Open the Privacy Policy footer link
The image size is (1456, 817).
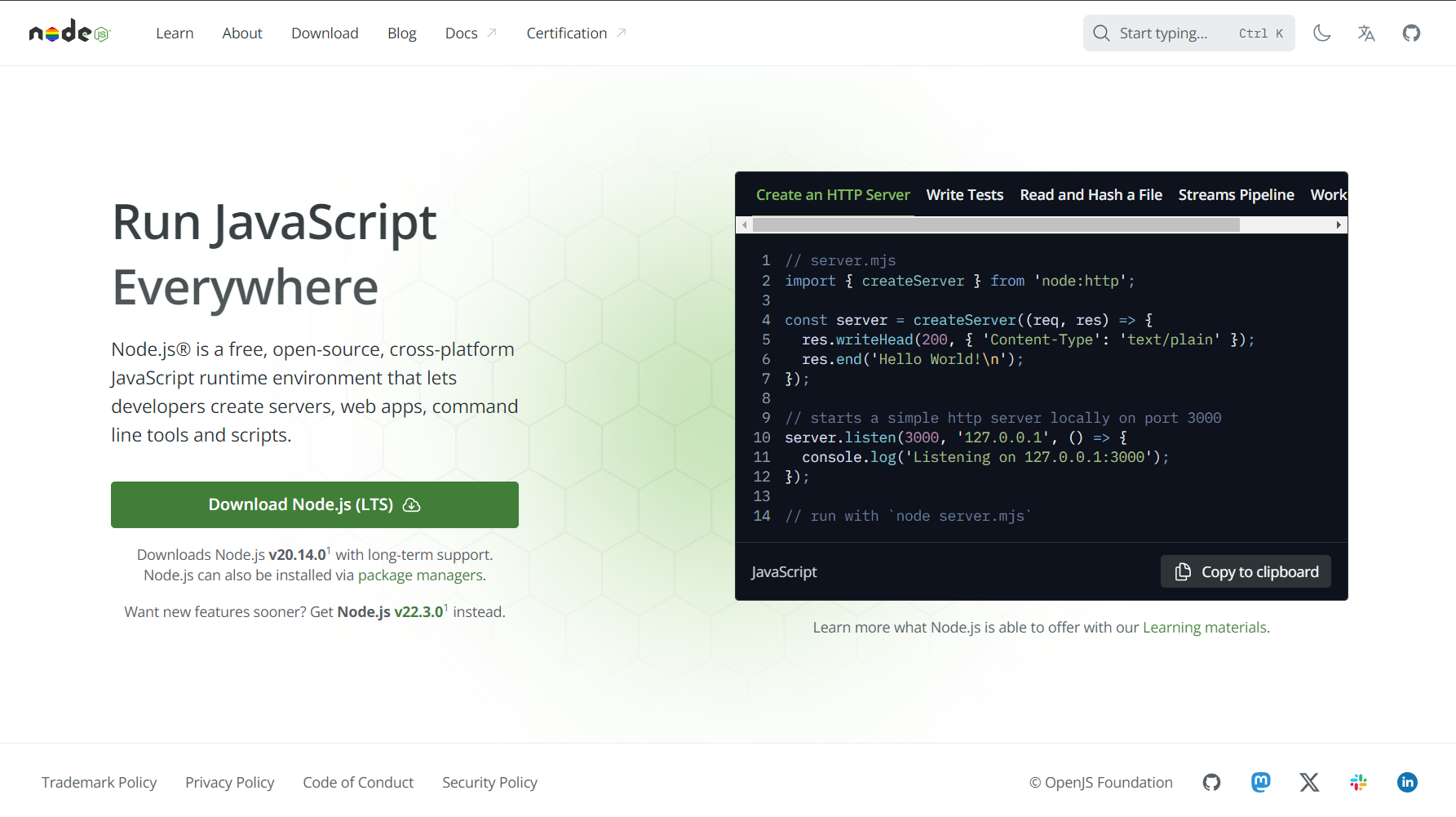click(x=230, y=782)
